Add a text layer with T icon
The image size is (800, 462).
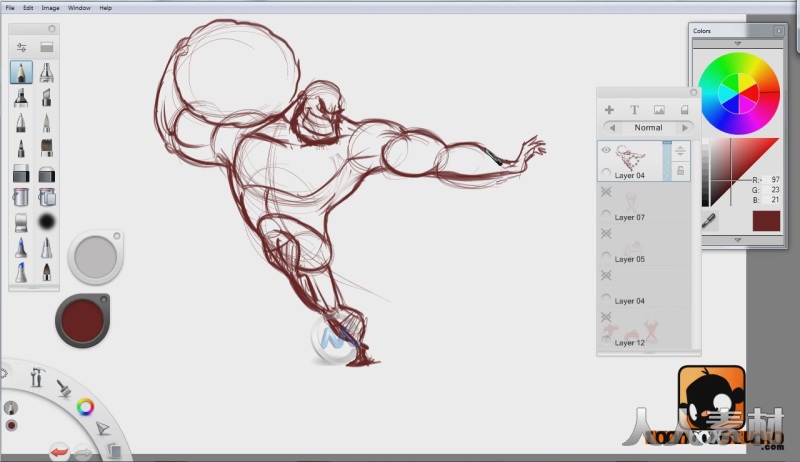click(634, 110)
